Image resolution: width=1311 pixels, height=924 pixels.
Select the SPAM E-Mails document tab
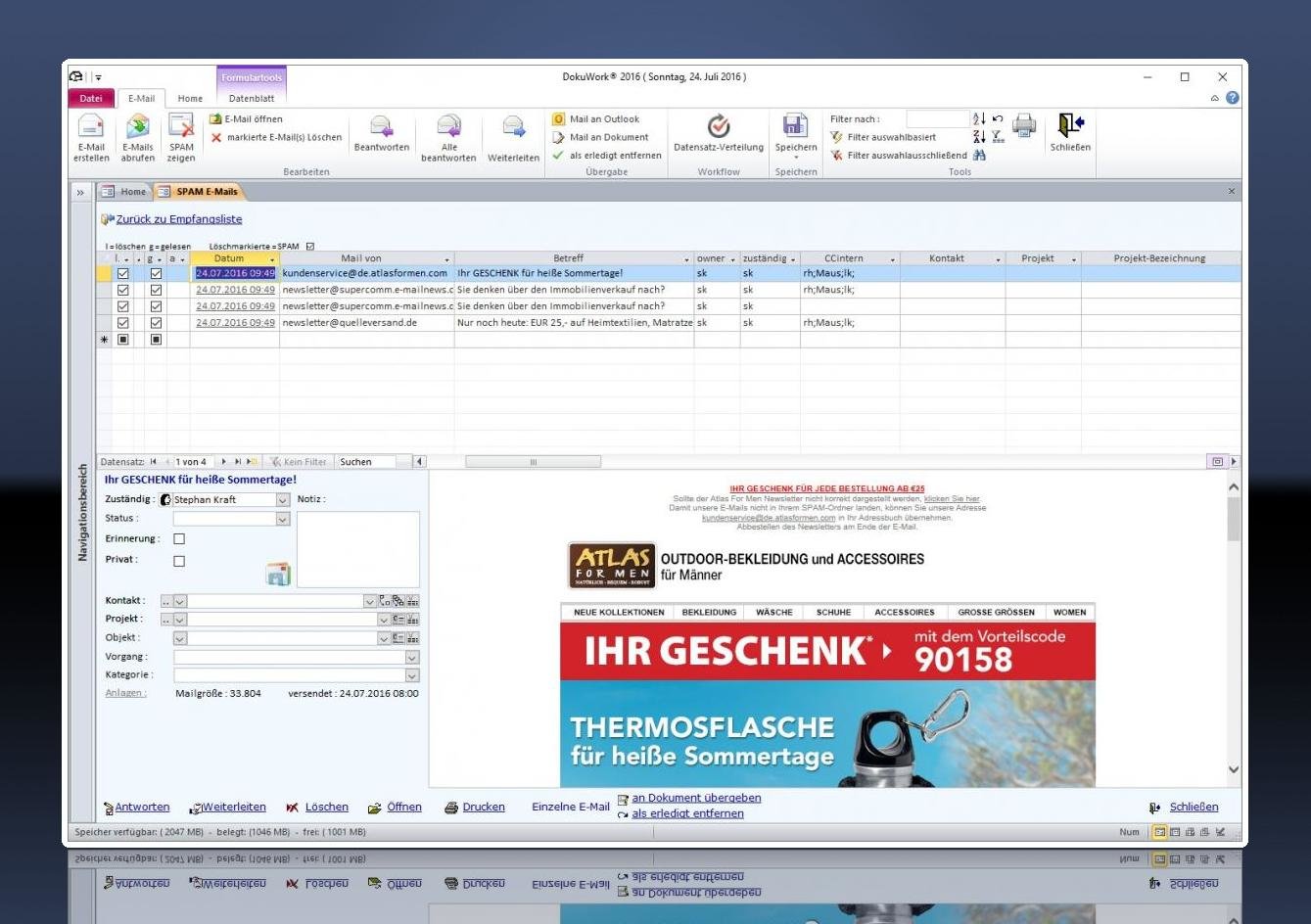pyautogui.click(x=200, y=192)
